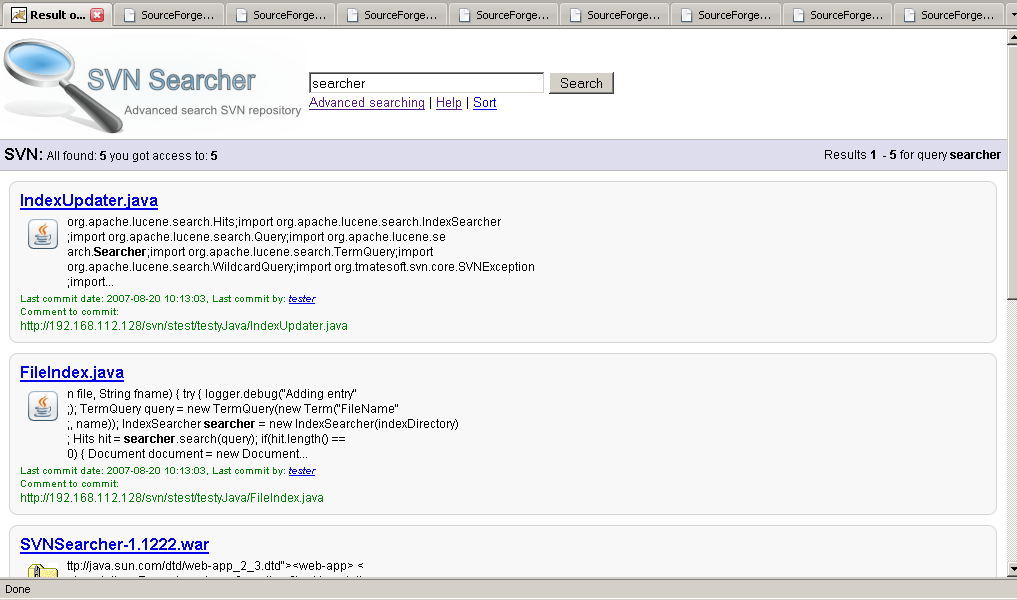Click tester author link under IndexUpdater.java
This screenshot has height=600, width=1017.
[x=301, y=299]
